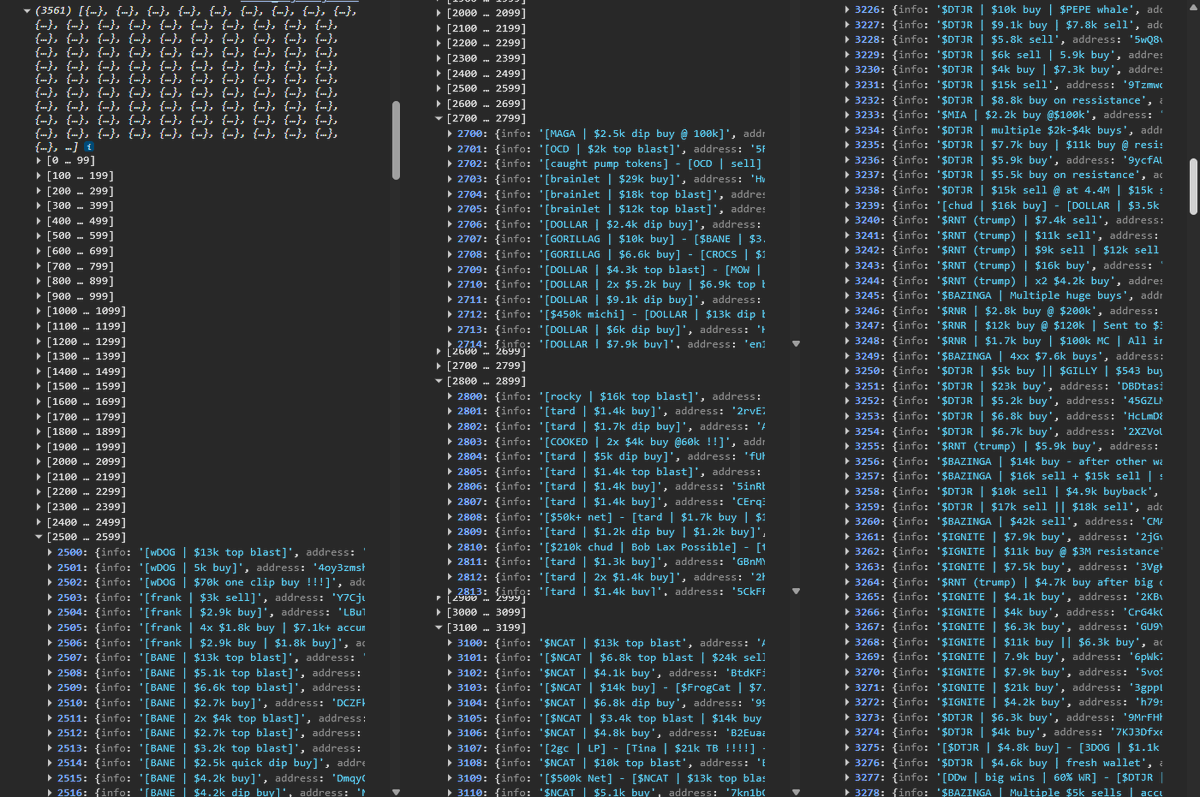
Task: Select row 2810 $210k chud Bob Lax
Action: click(606, 547)
